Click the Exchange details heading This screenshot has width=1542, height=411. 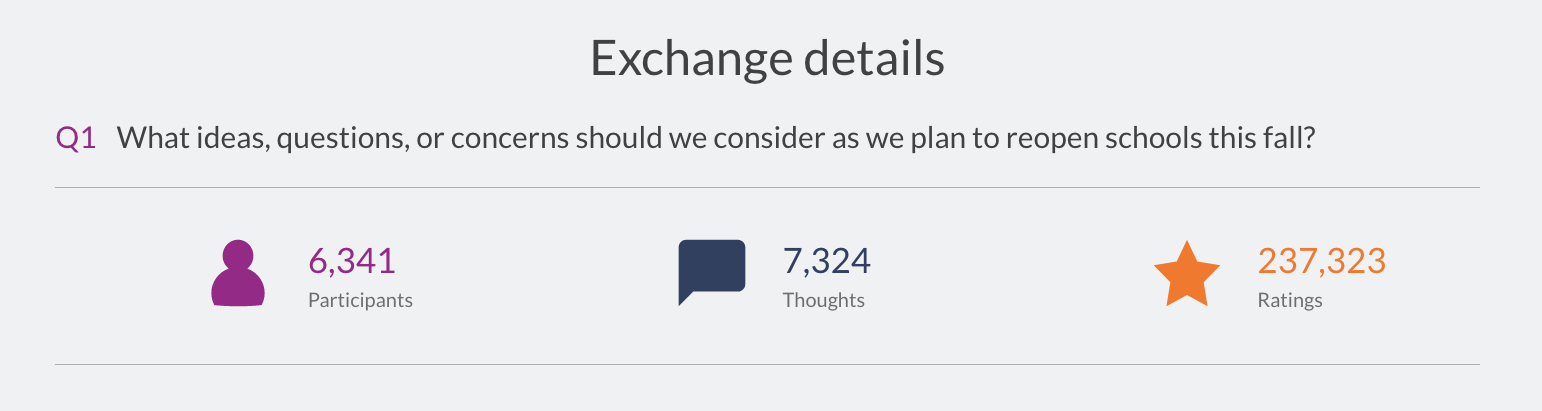coord(768,59)
